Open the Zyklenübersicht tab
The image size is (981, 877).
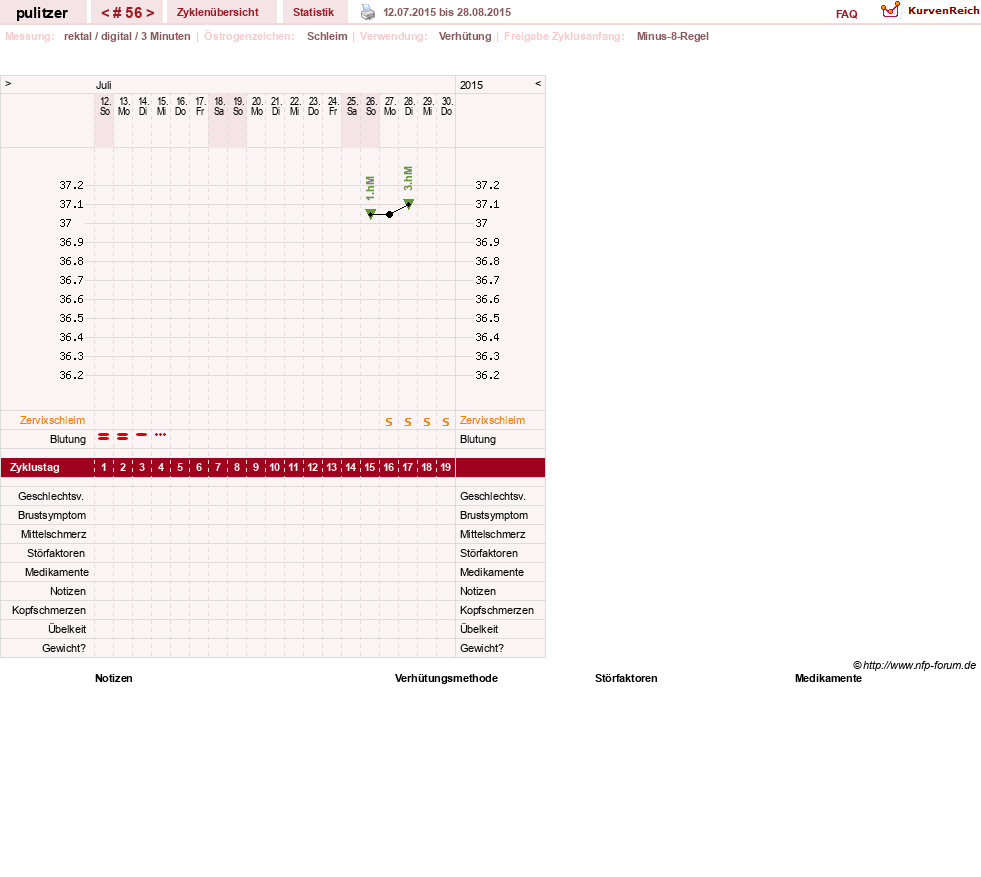(218, 12)
